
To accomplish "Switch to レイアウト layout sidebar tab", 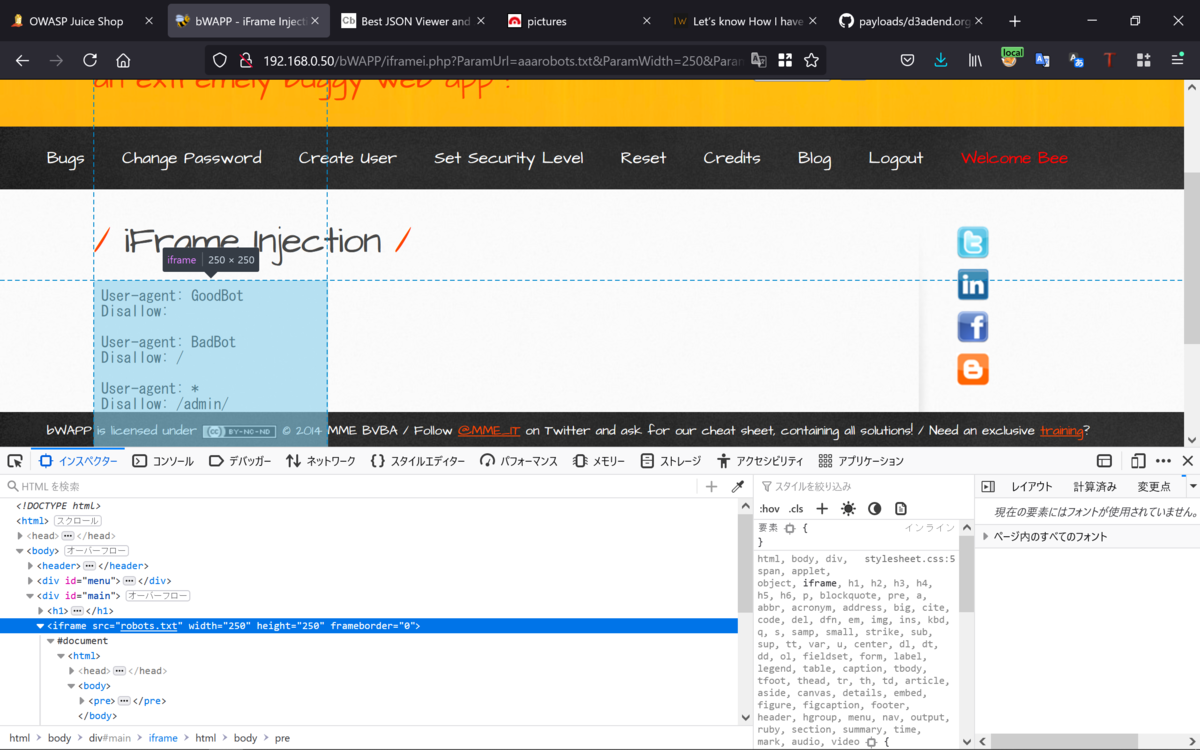I will coord(1032,486).
